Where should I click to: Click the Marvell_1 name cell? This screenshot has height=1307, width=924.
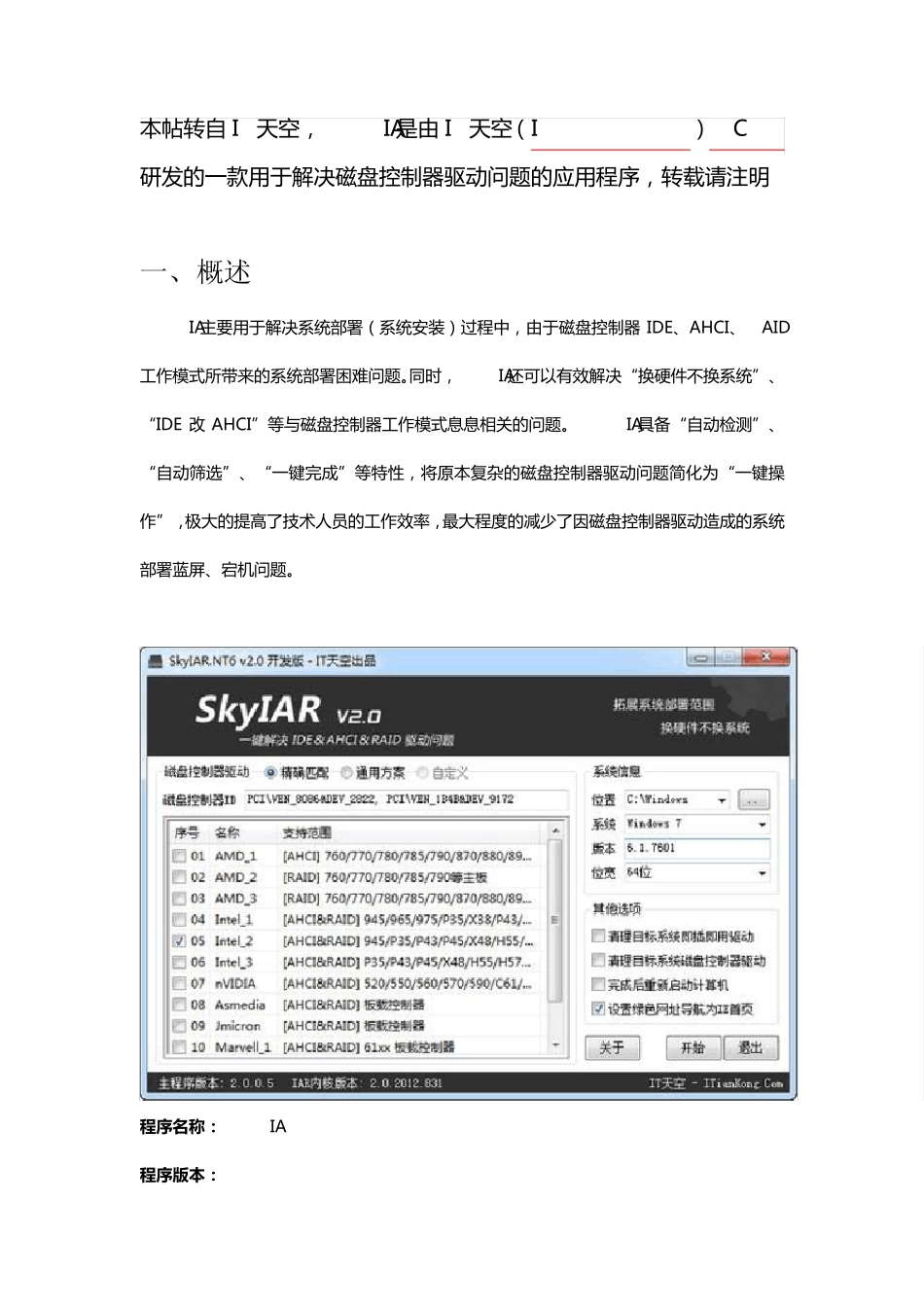pyautogui.click(x=243, y=1047)
